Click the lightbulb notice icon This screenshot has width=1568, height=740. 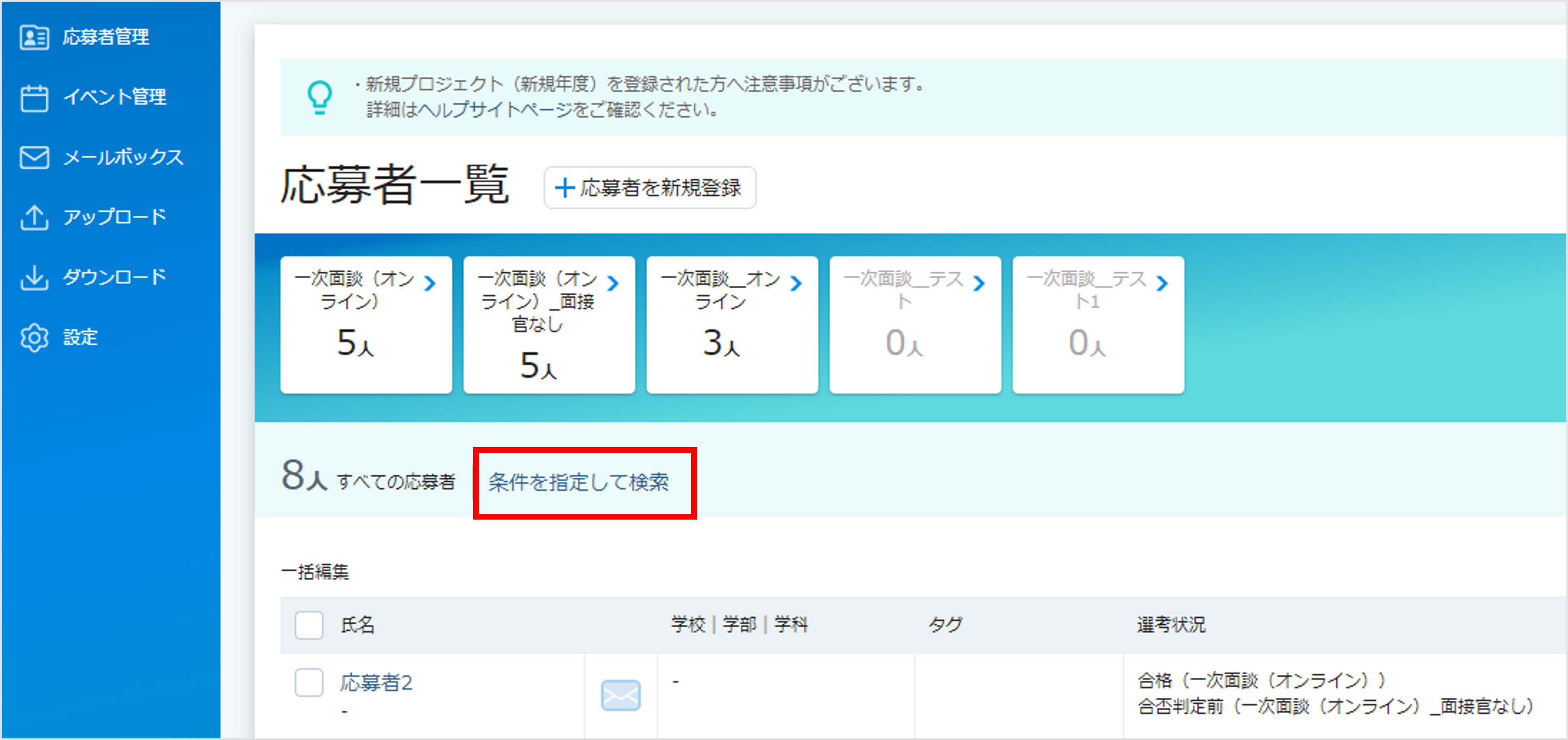click(320, 97)
